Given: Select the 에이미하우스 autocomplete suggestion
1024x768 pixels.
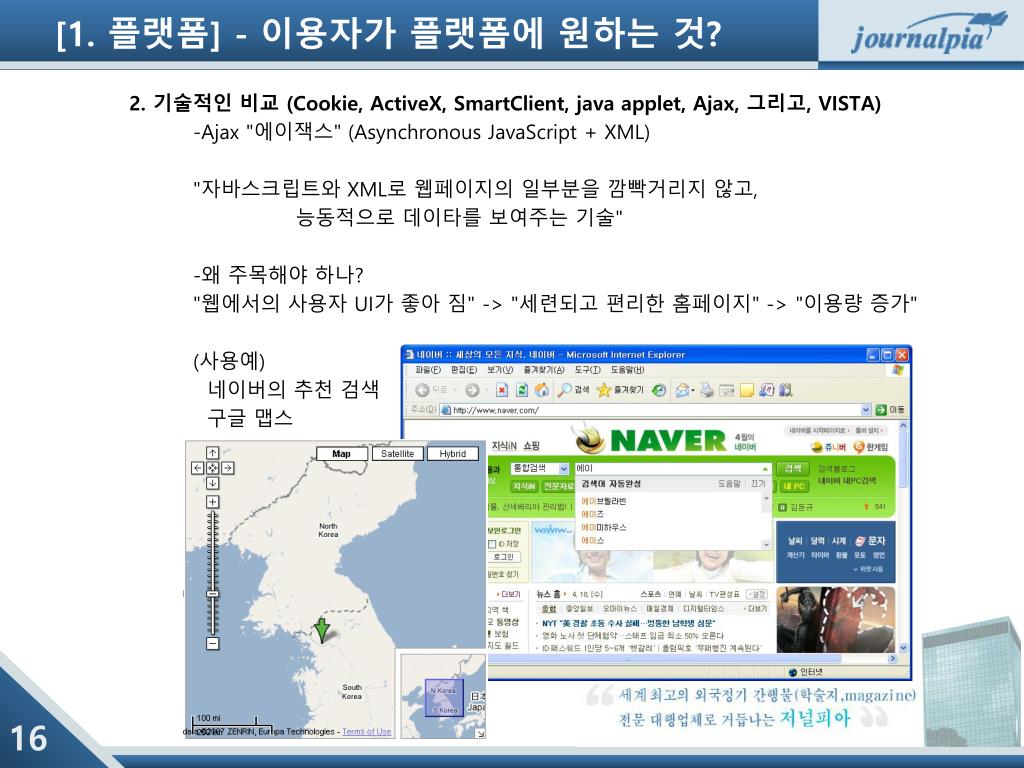Looking at the screenshot, I should click(603, 527).
